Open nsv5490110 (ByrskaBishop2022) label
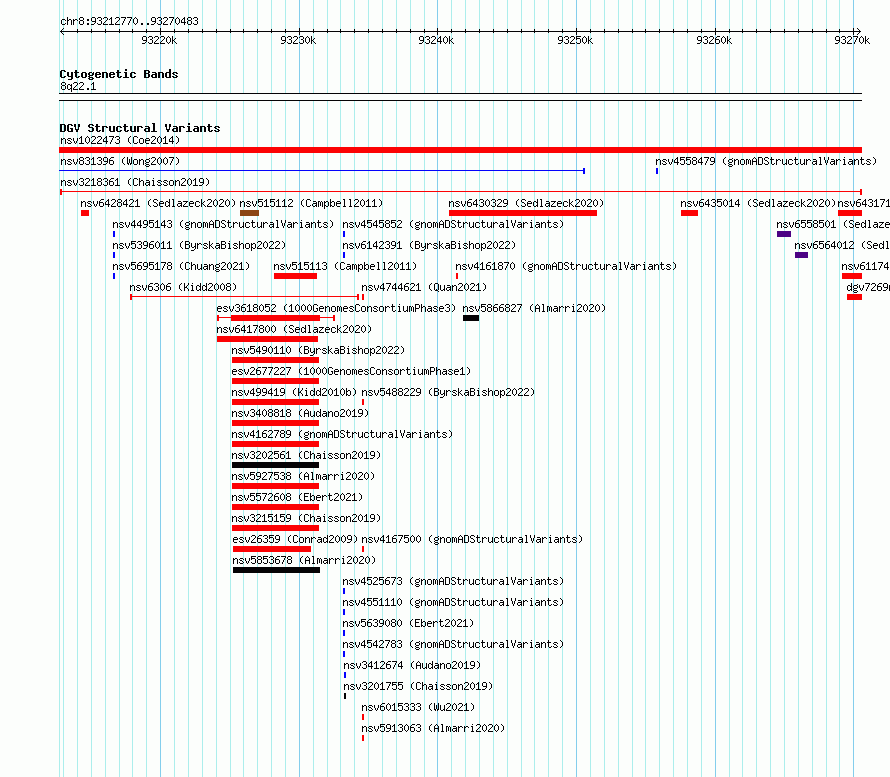This screenshot has width=890, height=777. point(318,350)
